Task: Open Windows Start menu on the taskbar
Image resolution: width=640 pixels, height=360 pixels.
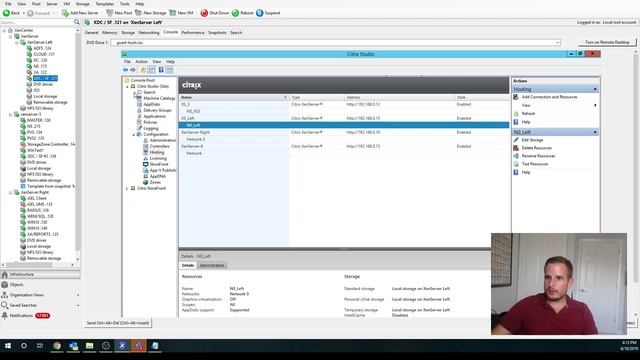Action: [x=8, y=346]
